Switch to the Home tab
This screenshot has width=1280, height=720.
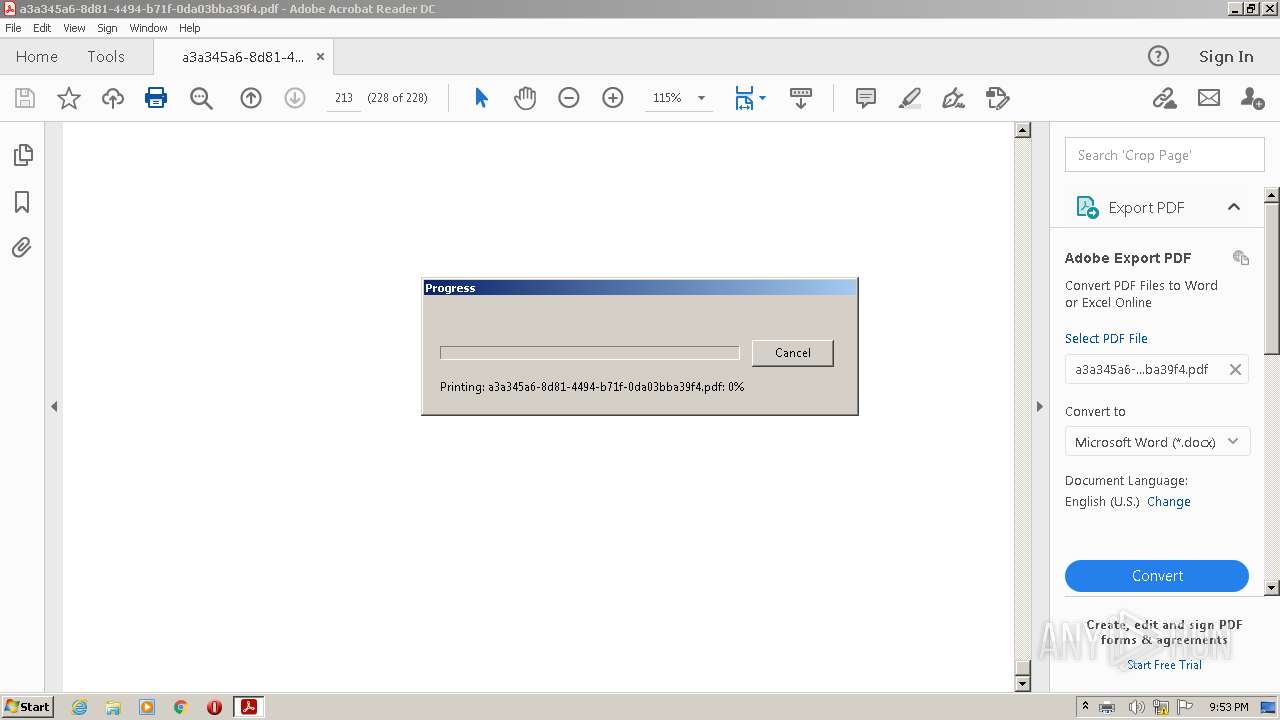pyautogui.click(x=37, y=56)
